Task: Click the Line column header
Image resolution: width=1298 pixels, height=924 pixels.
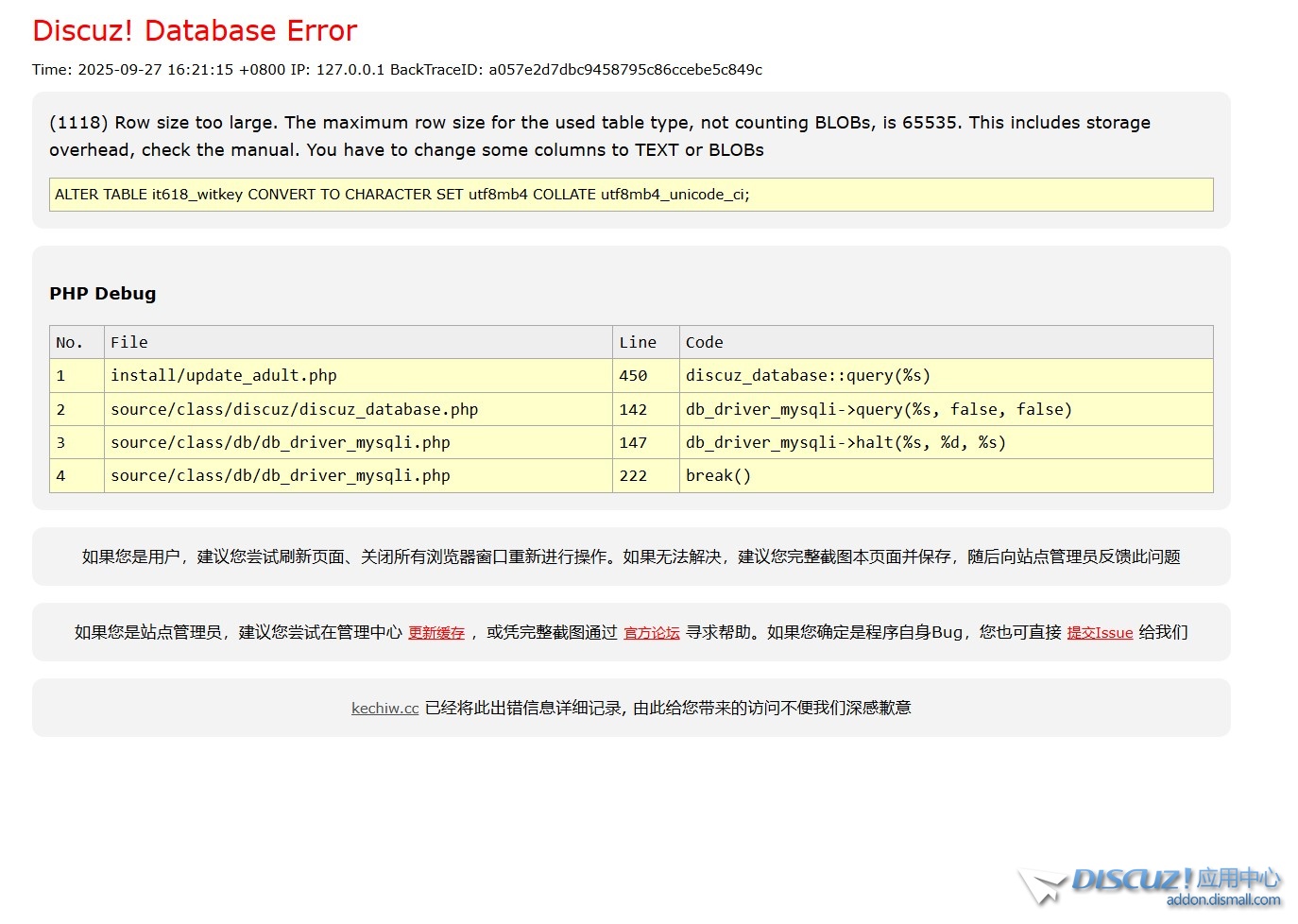Action: click(x=637, y=343)
